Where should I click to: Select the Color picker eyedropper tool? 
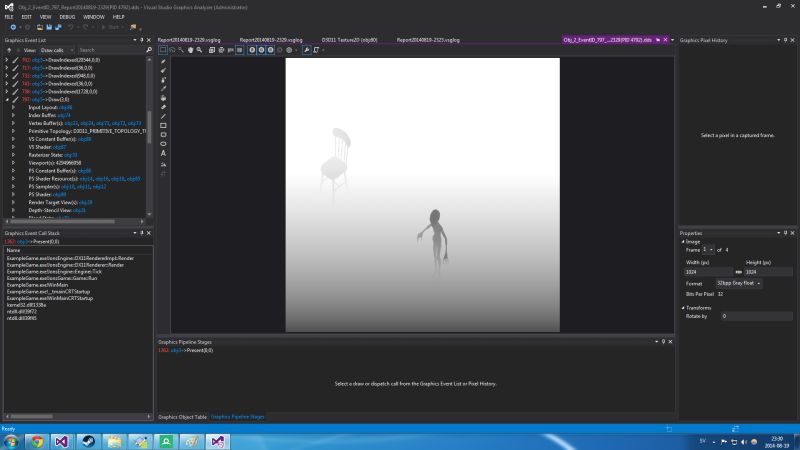click(163, 89)
